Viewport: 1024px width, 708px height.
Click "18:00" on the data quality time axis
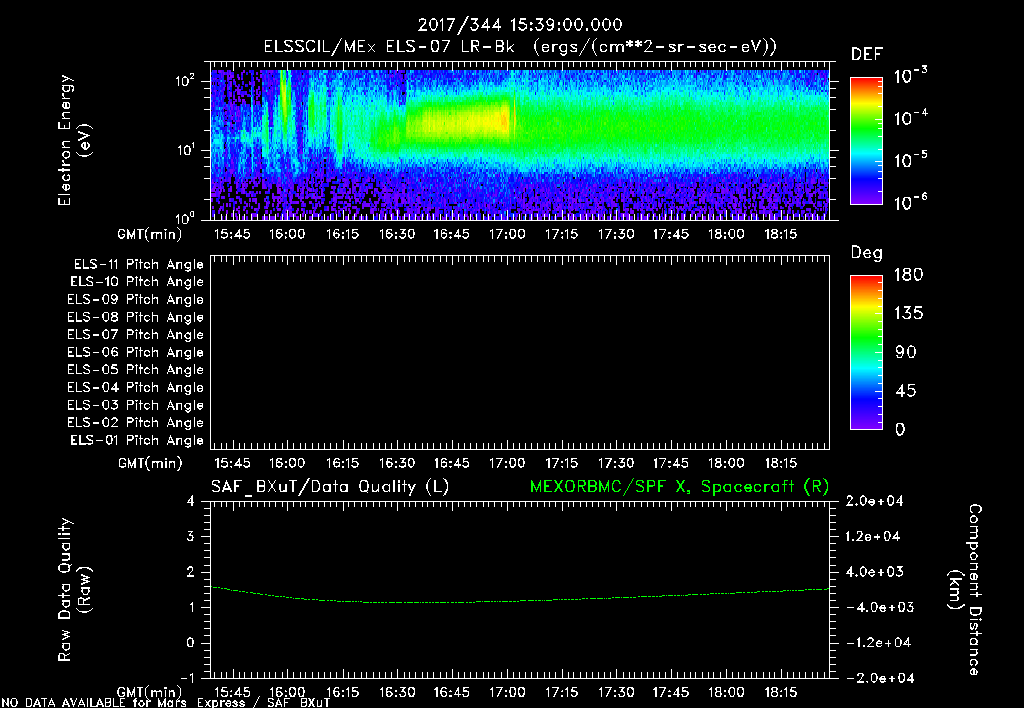click(x=726, y=692)
